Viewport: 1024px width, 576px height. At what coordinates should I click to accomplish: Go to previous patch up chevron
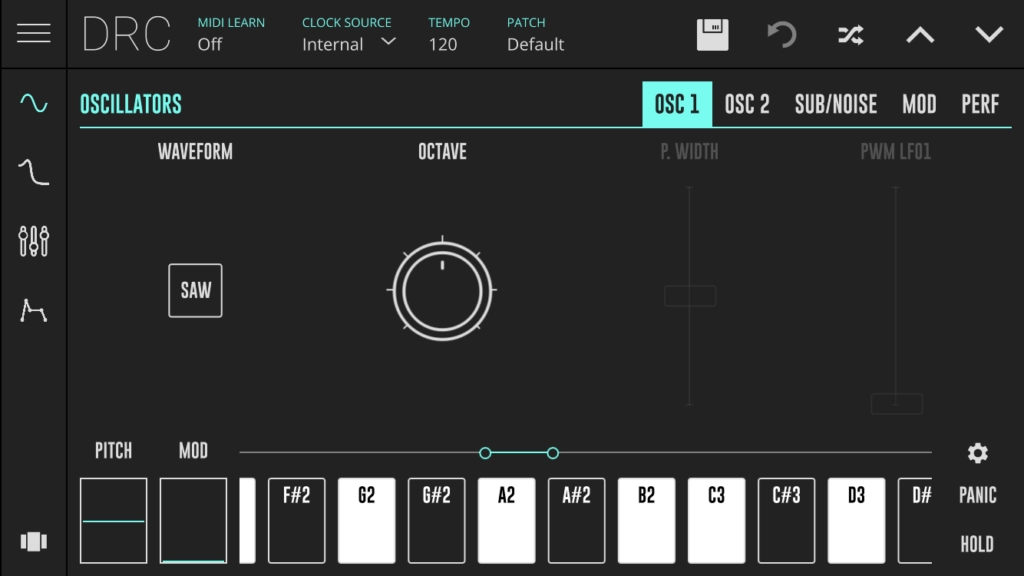pyautogui.click(x=919, y=35)
